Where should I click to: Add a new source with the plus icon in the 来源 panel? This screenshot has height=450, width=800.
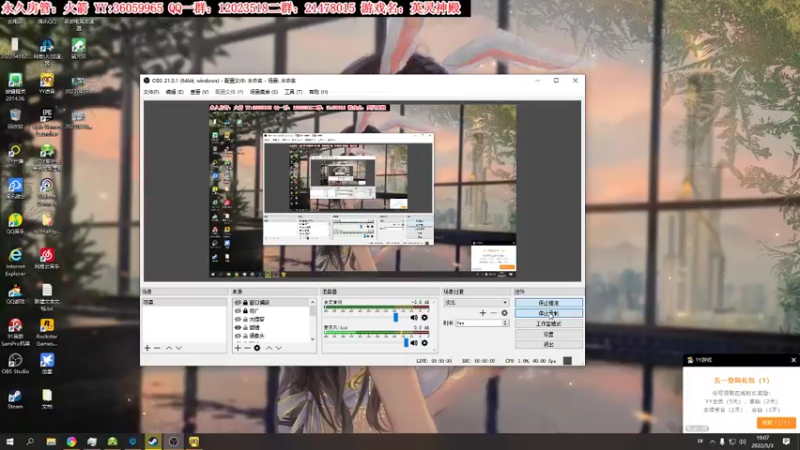coord(238,348)
